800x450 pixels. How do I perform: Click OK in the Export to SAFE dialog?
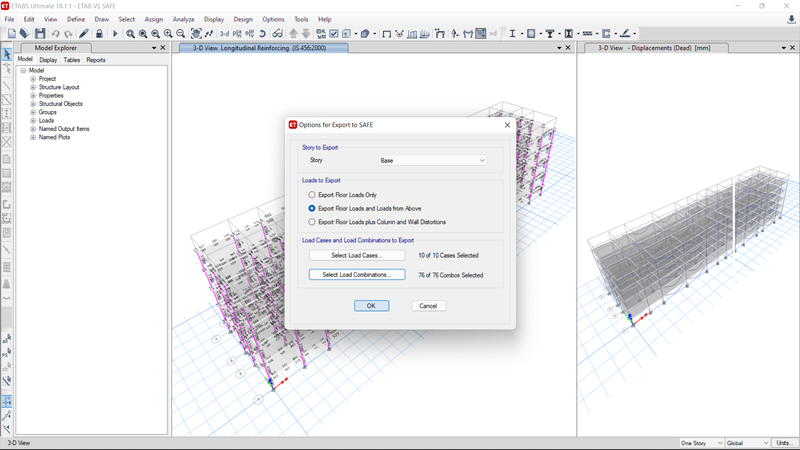click(371, 306)
